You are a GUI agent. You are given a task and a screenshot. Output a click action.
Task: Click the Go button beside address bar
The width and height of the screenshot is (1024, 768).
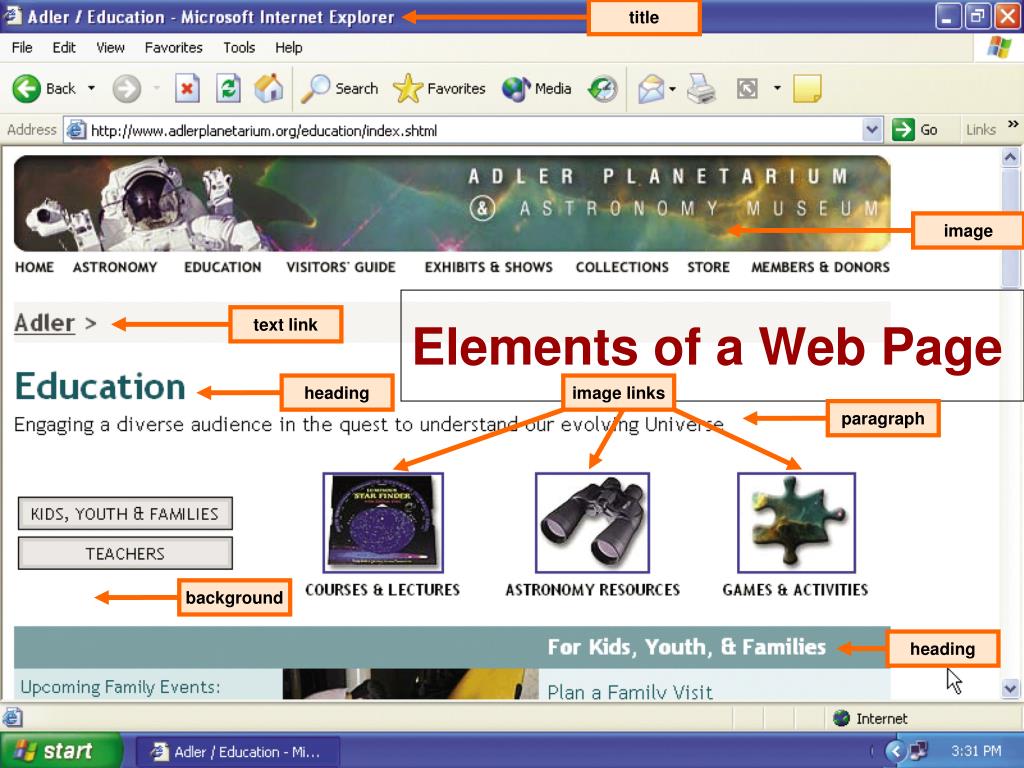coord(915,130)
